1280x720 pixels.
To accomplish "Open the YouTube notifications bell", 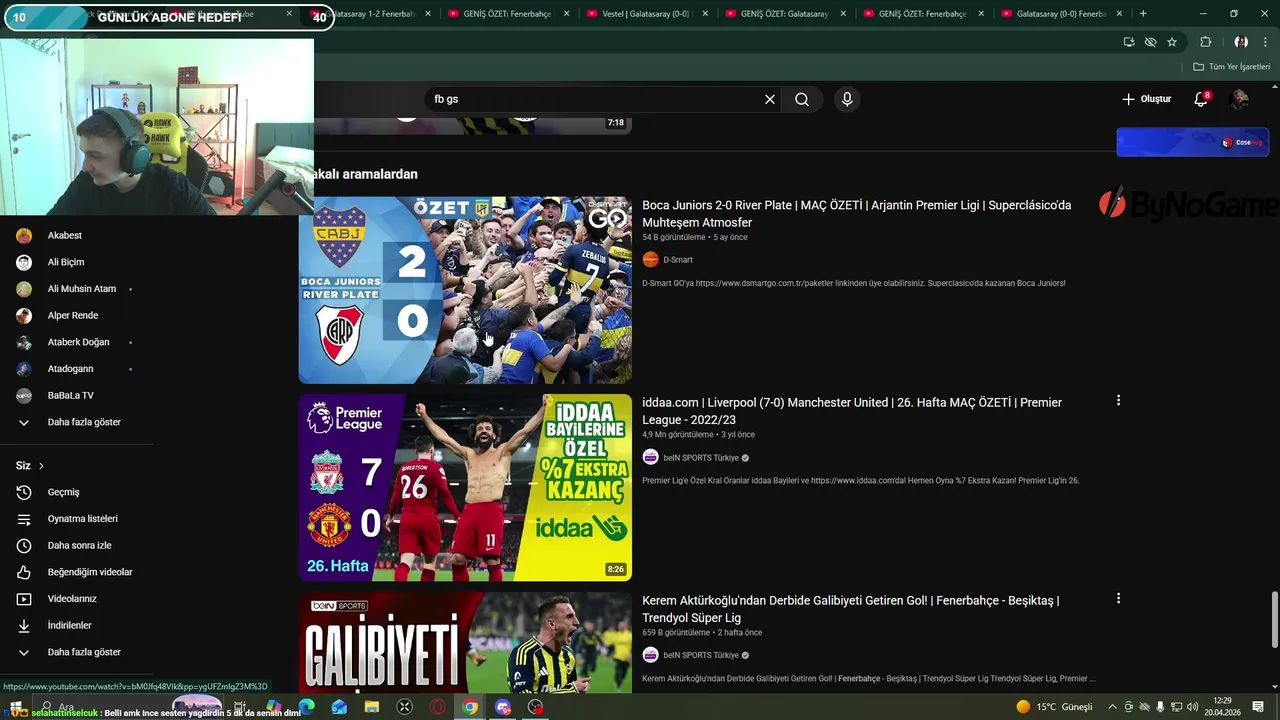I will 1201,99.
